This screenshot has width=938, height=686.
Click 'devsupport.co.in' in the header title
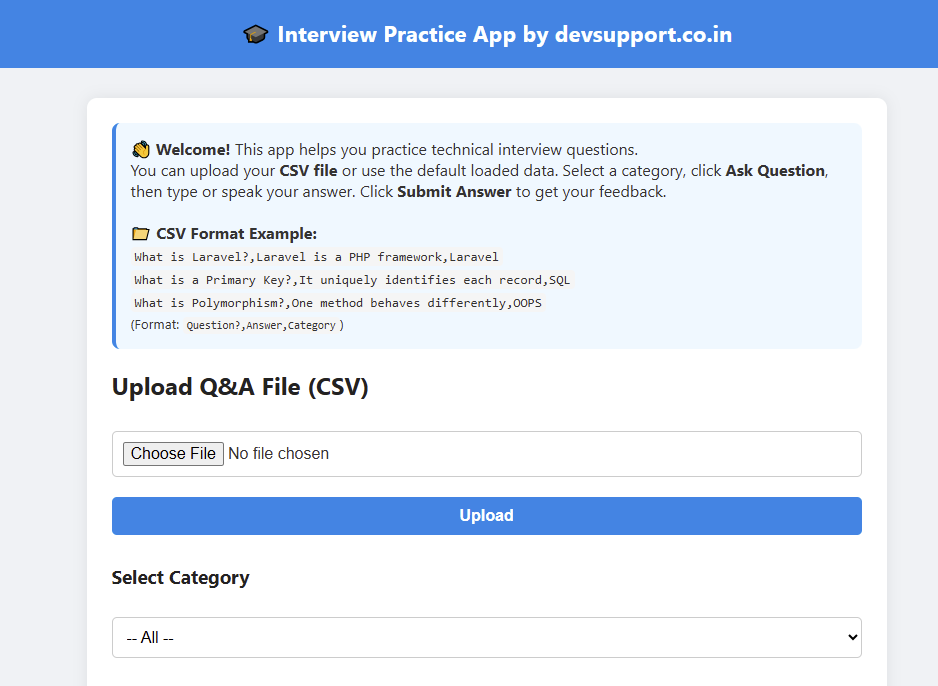[x=643, y=34]
